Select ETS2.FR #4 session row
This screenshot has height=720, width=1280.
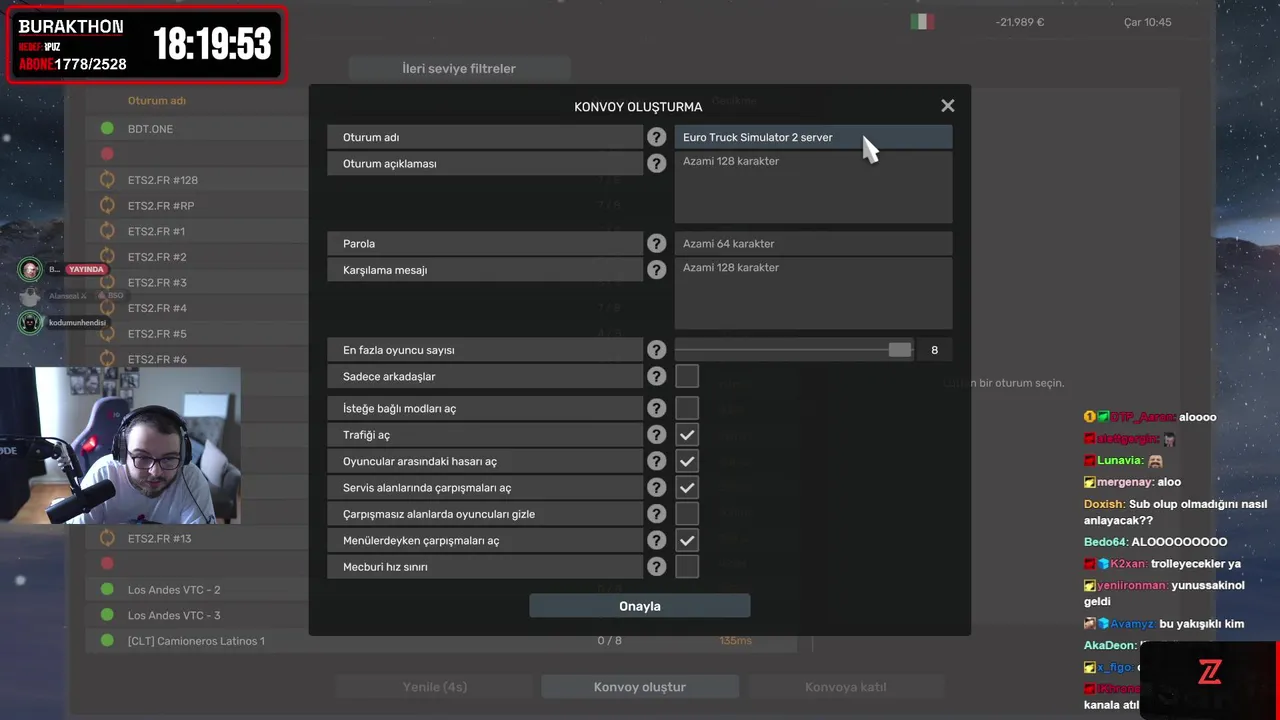point(198,308)
